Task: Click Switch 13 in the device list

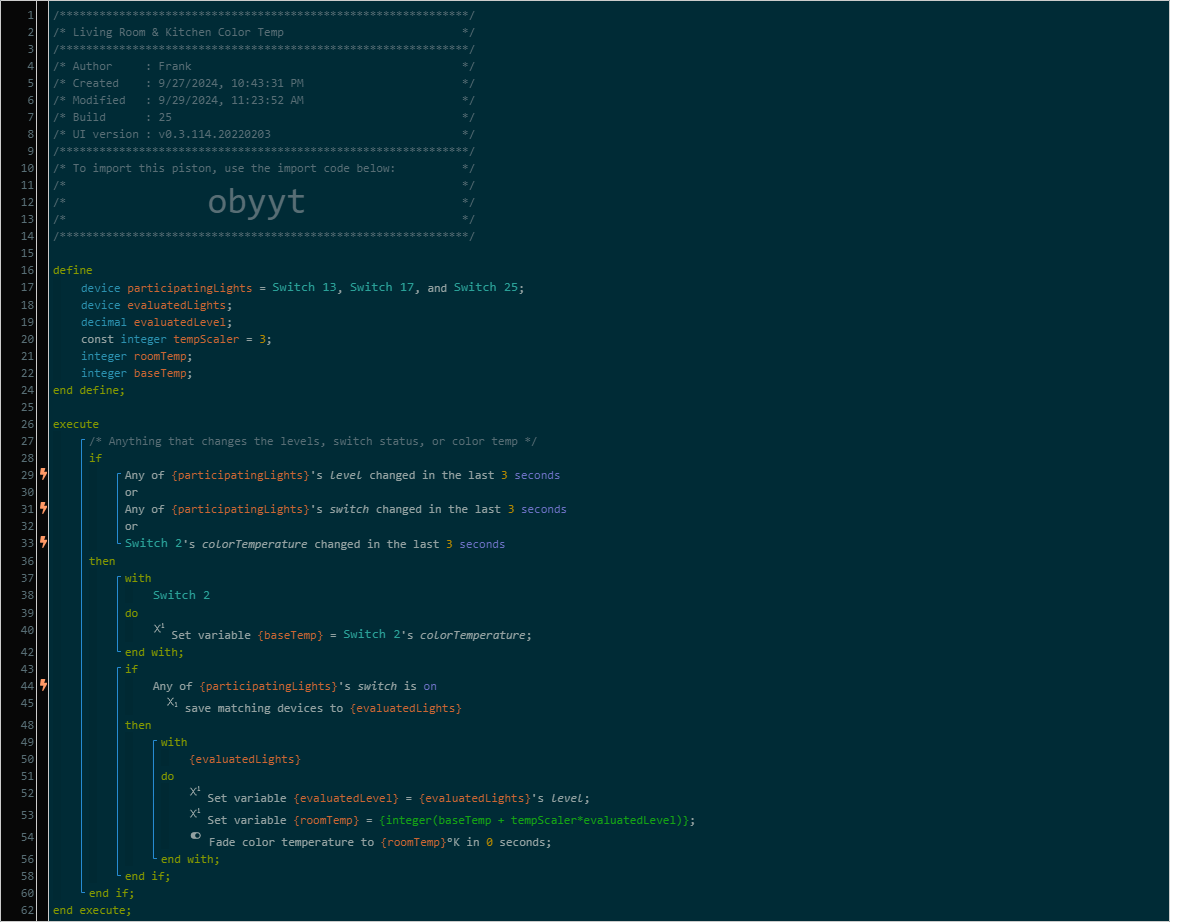Action: pyautogui.click(x=305, y=288)
